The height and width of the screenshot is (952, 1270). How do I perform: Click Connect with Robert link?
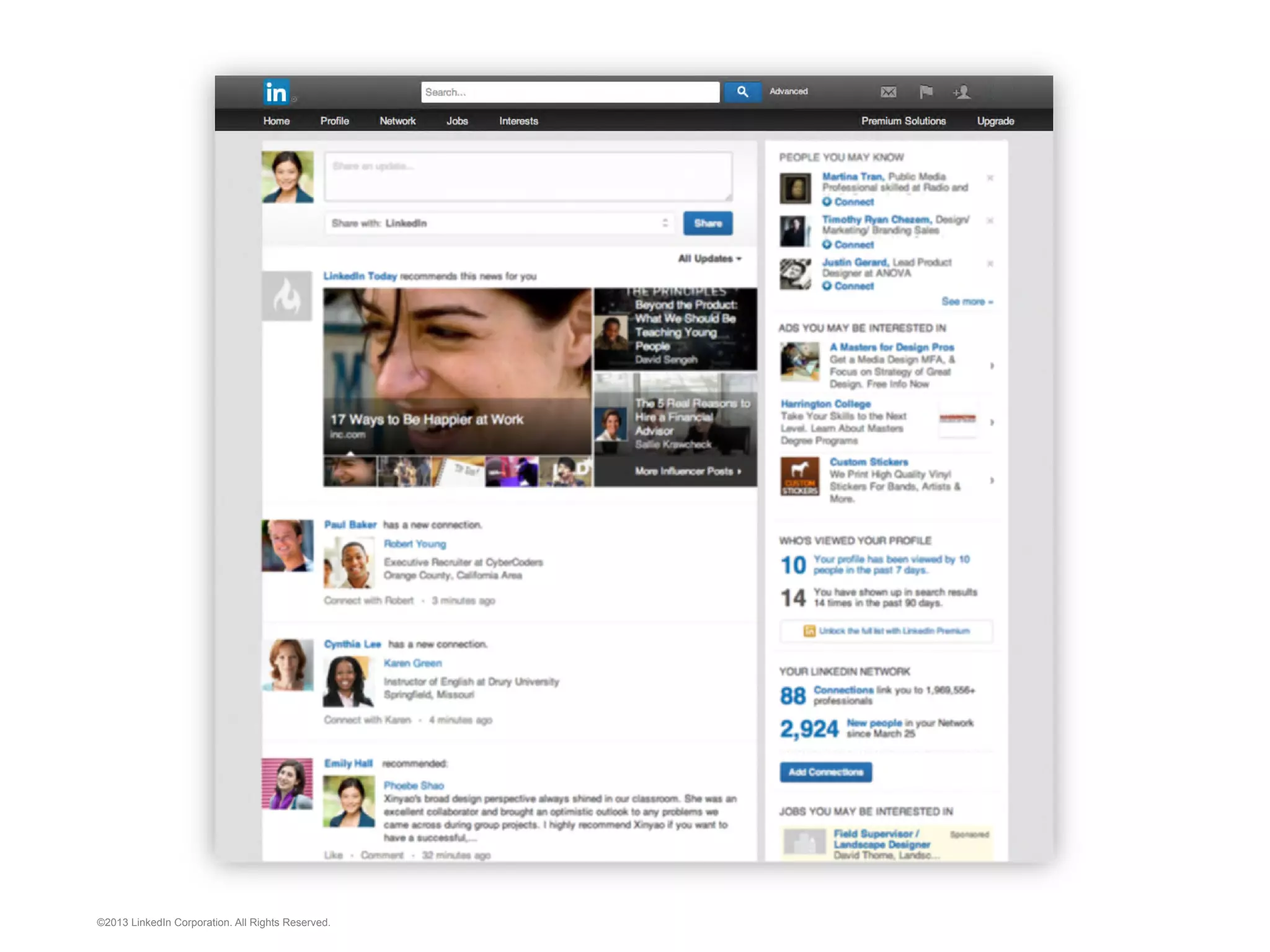[x=368, y=601]
